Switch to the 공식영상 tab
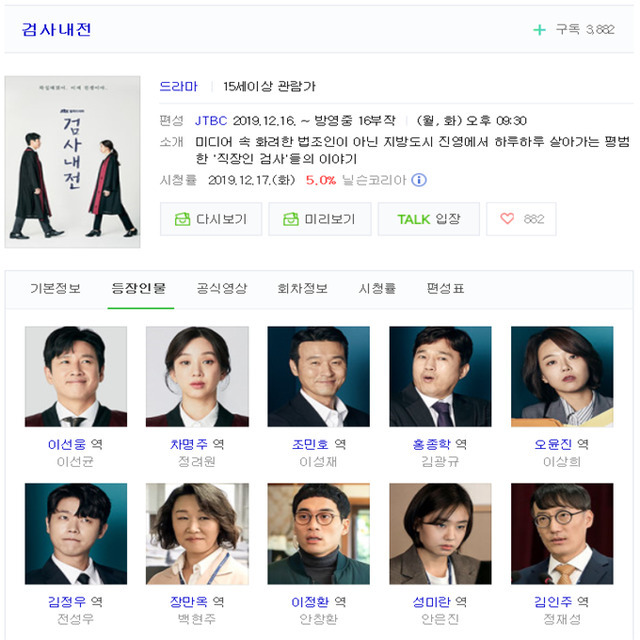The height and width of the screenshot is (640, 640). click(222, 289)
